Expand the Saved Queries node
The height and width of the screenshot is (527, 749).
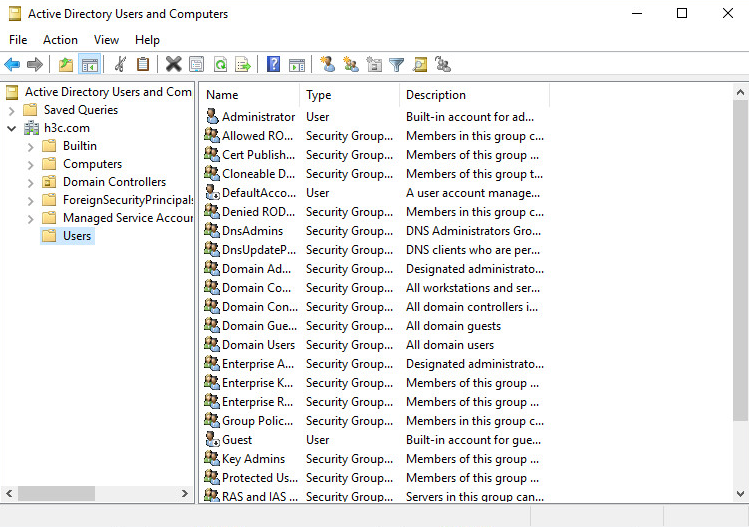pos(12,111)
